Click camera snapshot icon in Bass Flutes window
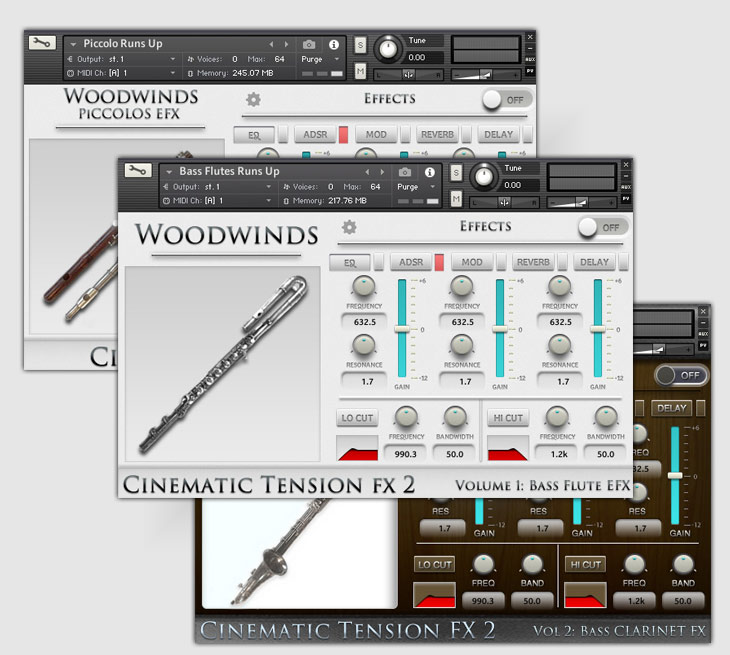This screenshot has height=655, width=730. [x=405, y=172]
